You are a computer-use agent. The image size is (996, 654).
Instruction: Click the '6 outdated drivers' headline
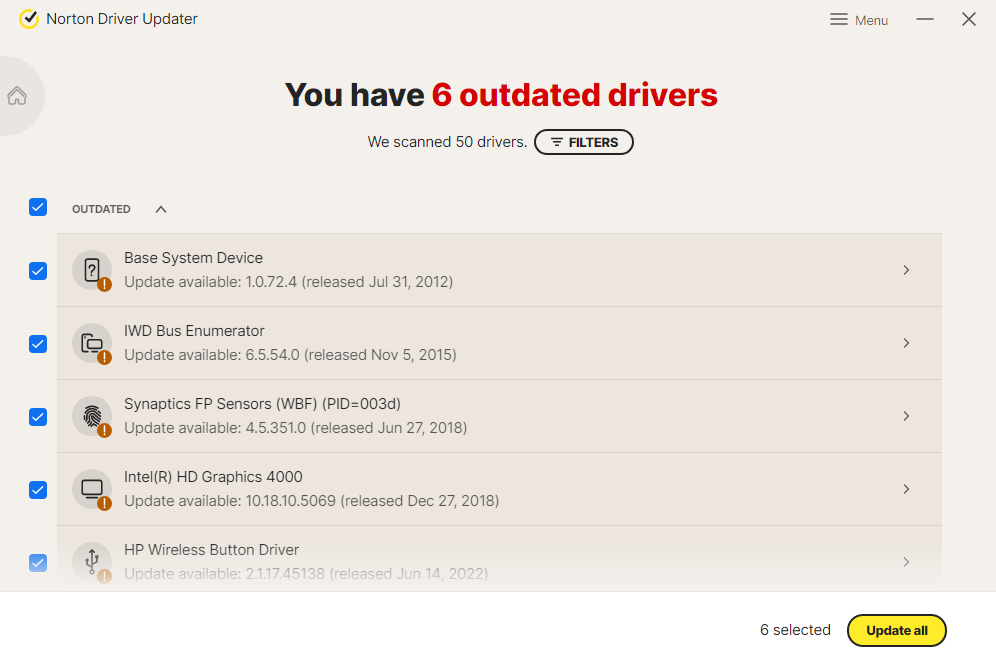pyautogui.click(x=575, y=95)
